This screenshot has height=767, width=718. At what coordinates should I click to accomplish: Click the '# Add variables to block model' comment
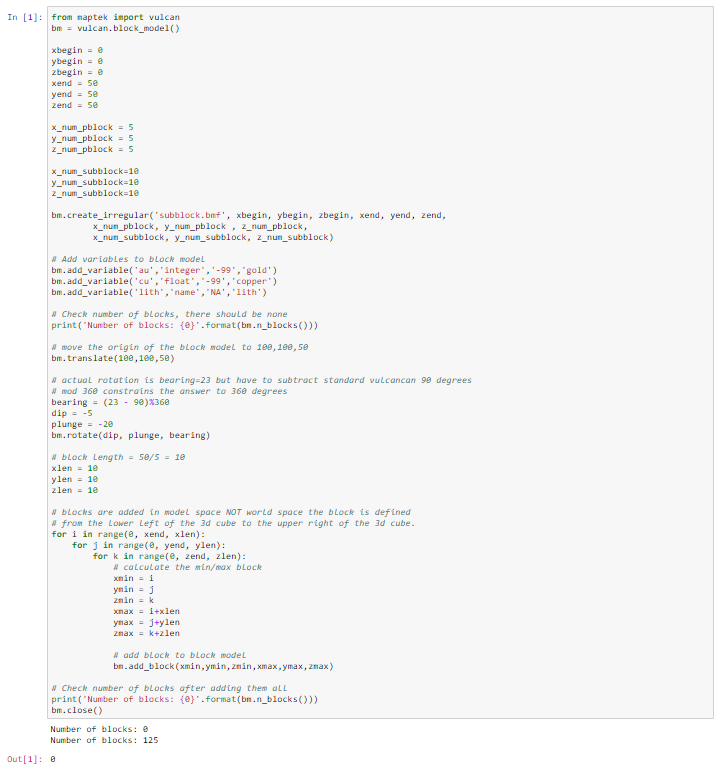[x=127, y=258]
